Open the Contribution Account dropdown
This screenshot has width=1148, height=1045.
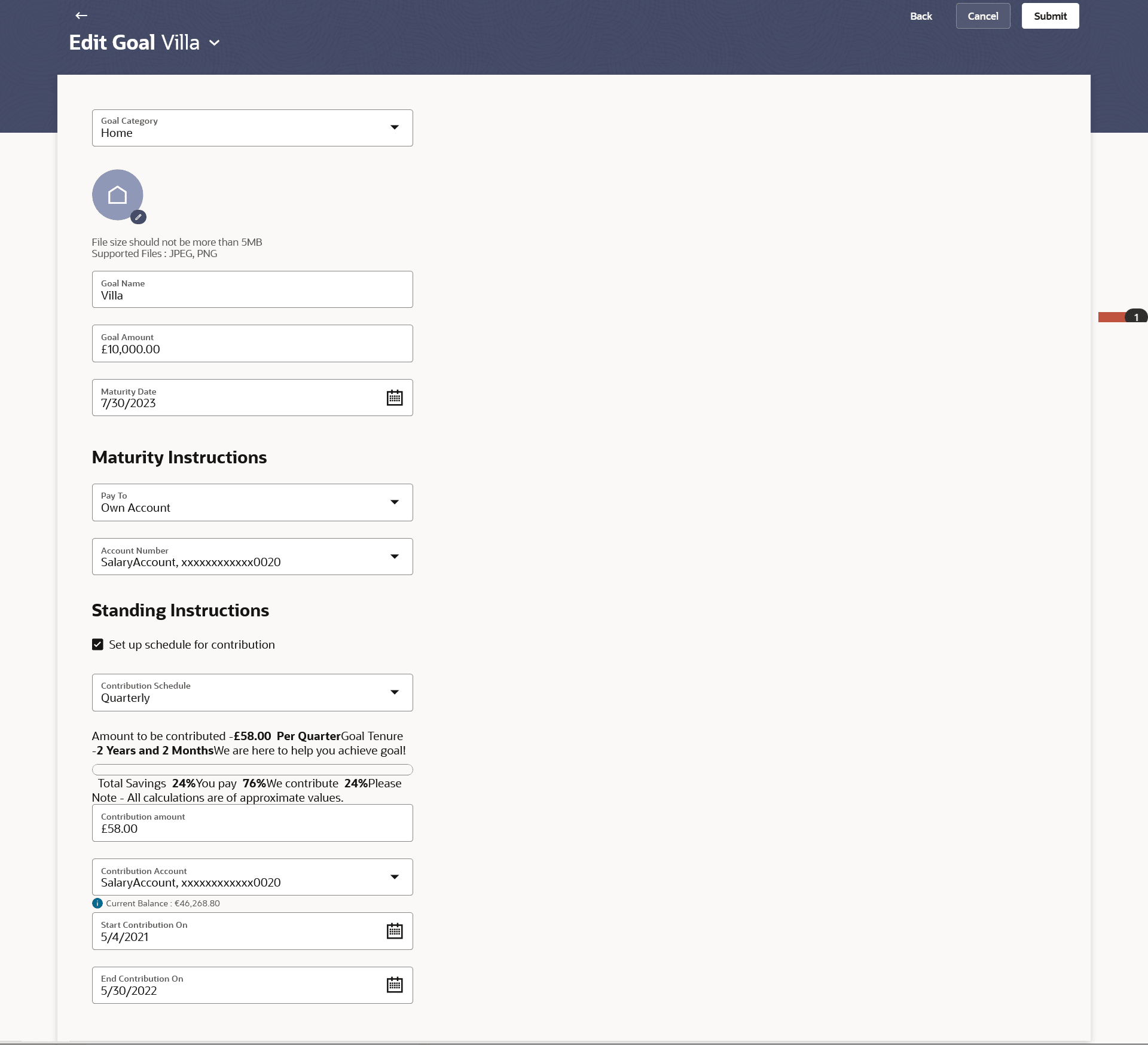[394, 877]
